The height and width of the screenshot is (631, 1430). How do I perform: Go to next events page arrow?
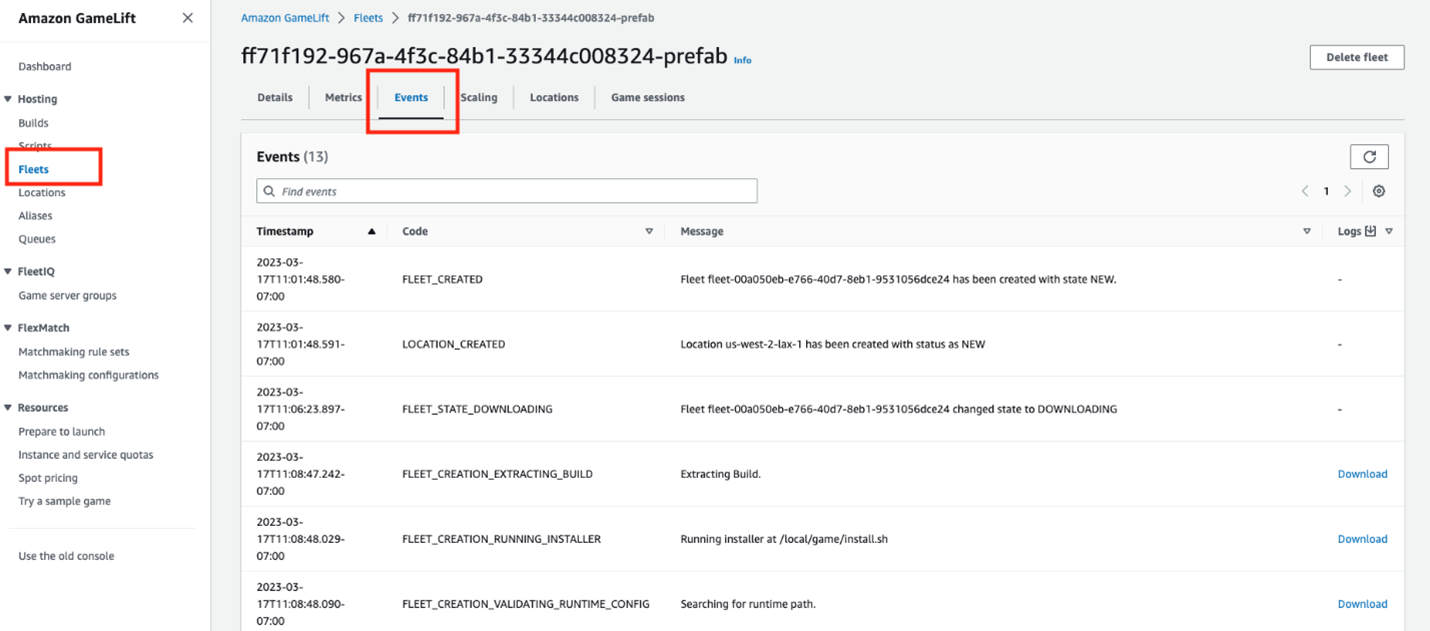pyautogui.click(x=1348, y=191)
